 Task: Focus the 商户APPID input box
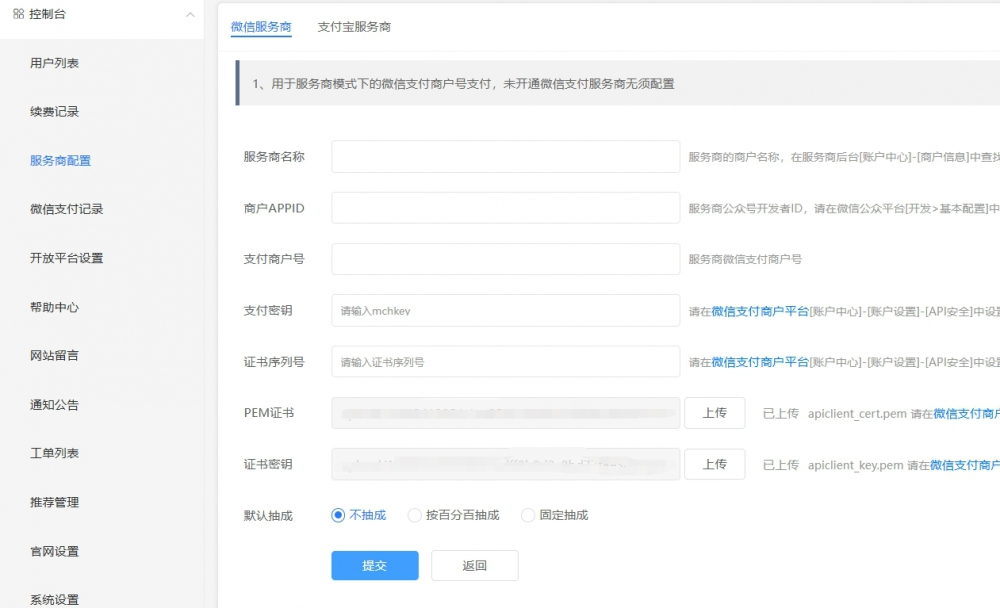[505, 207]
